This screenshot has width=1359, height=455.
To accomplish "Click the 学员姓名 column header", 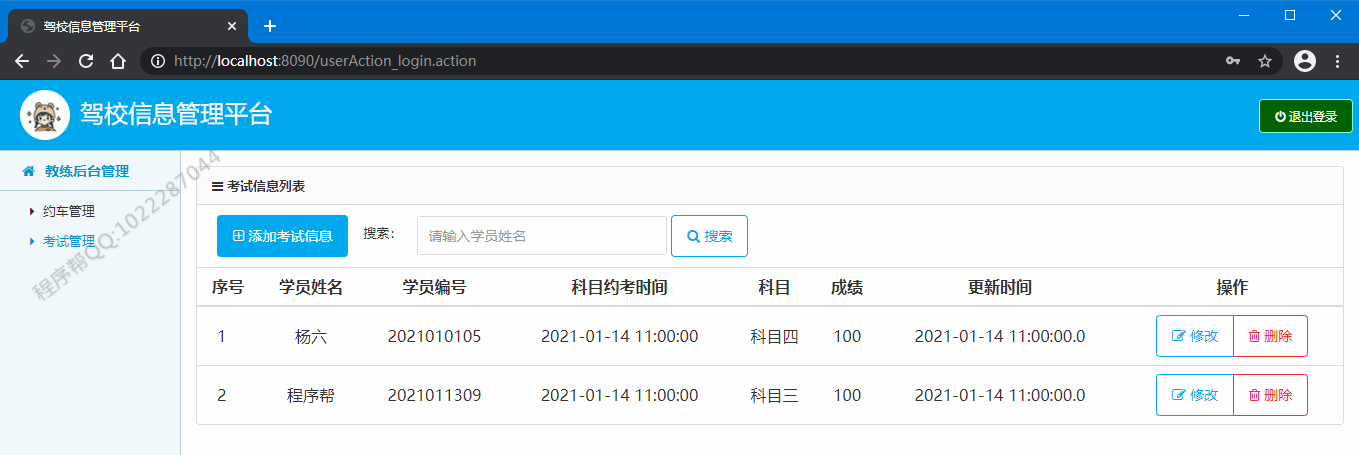I will (311, 288).
